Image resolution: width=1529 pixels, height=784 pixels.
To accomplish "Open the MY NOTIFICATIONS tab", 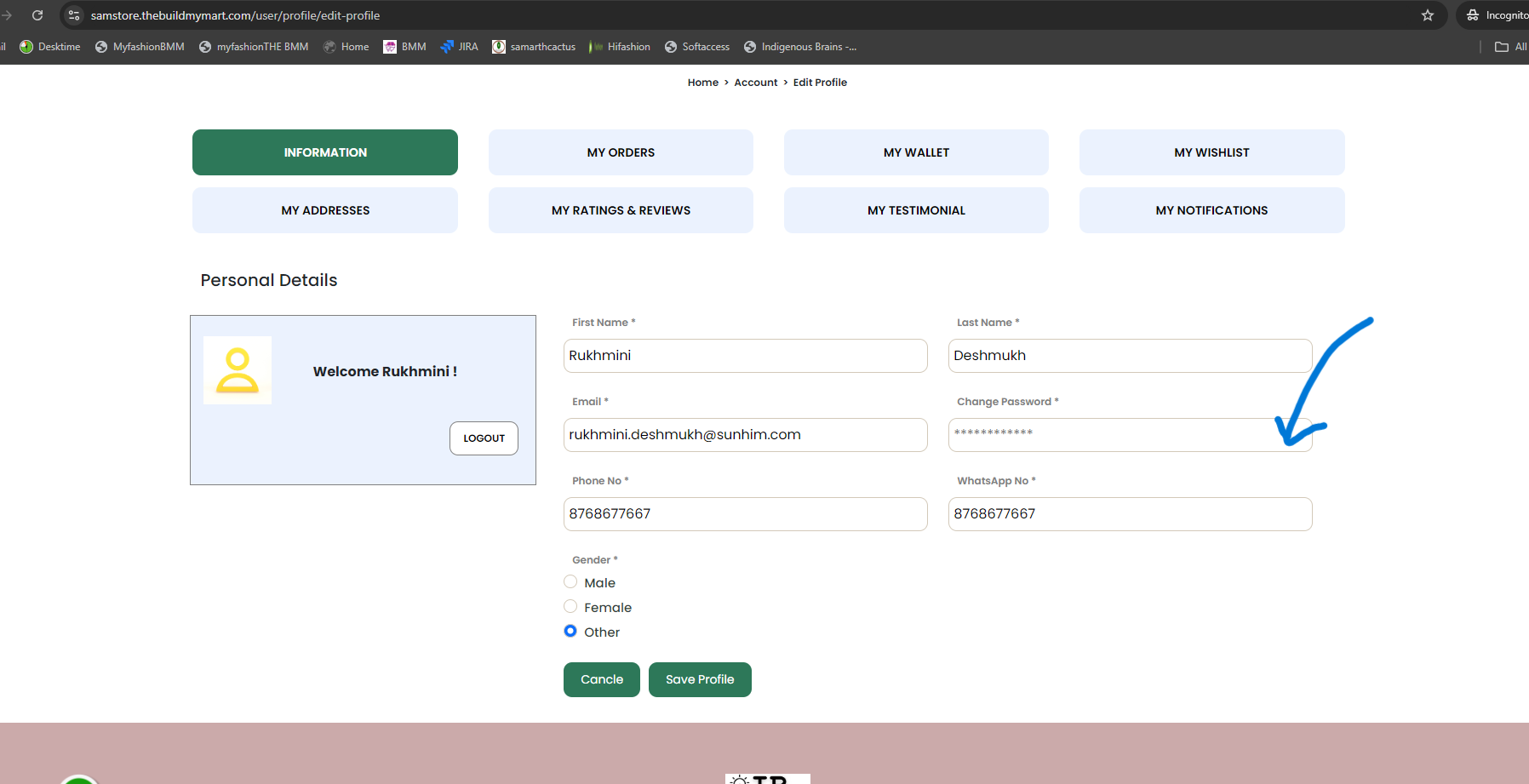I will pyautogui.click(x=1212, y=210).
